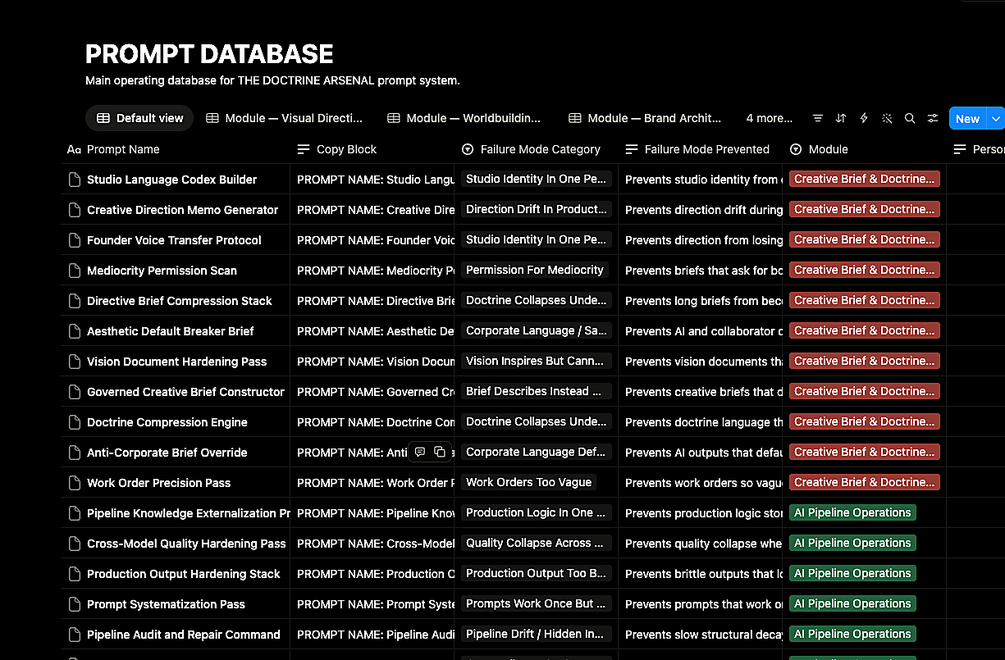Copy the Anti-Corporate Brief Copy Block via the copy icon

coord(440,452)
